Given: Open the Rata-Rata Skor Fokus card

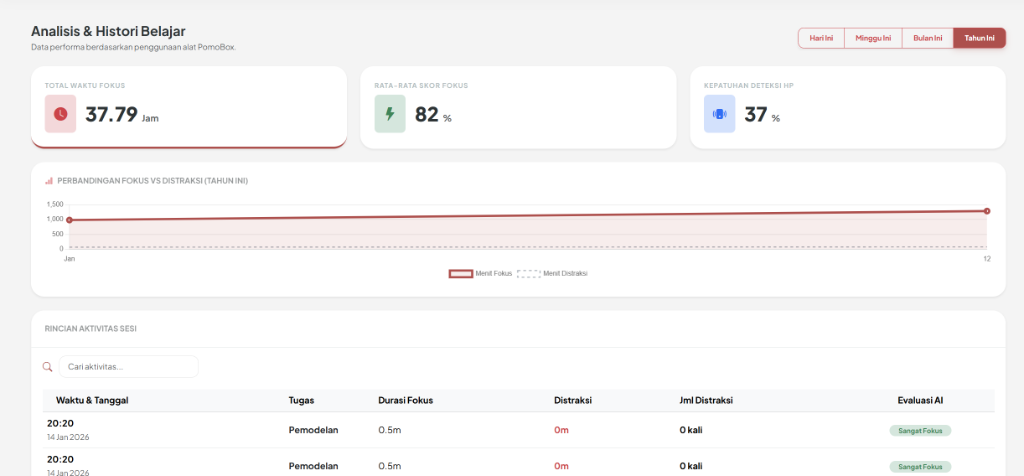Looking at the screenshot, I should tap(518, 107).
